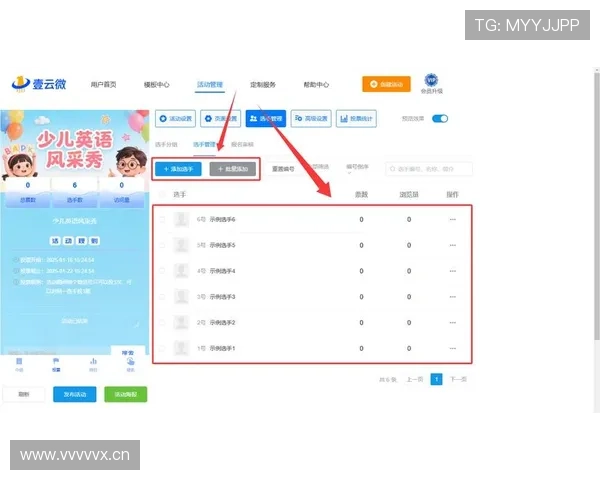Viewport: 600px width, 480px height.
Task: Expand the 编号倒序 sort dropdown
Action: click(357, 168)
